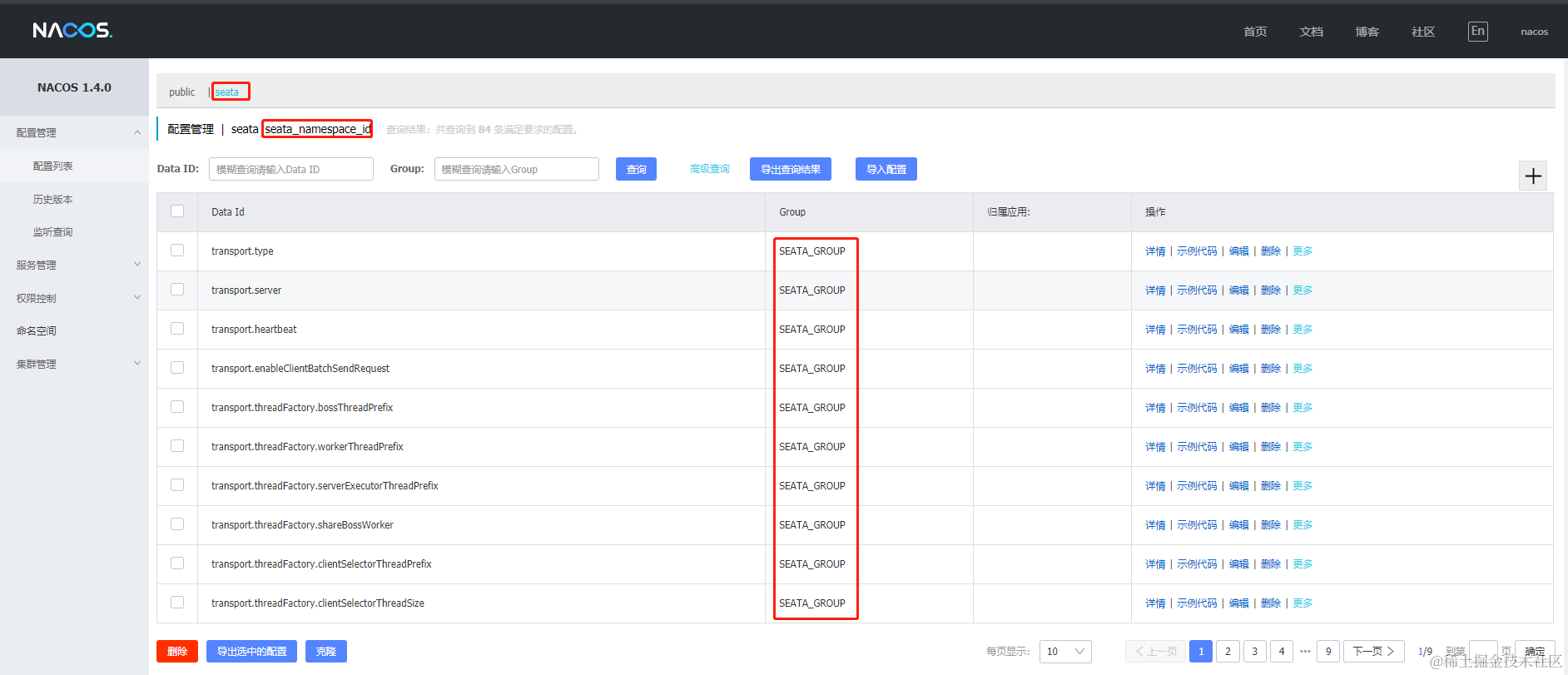Click 删除 for transport.enableClientBatchSendRequest row
The height and width of the screenshot is (675, 1568).
pyautogui.click(x=1271, y=369)
